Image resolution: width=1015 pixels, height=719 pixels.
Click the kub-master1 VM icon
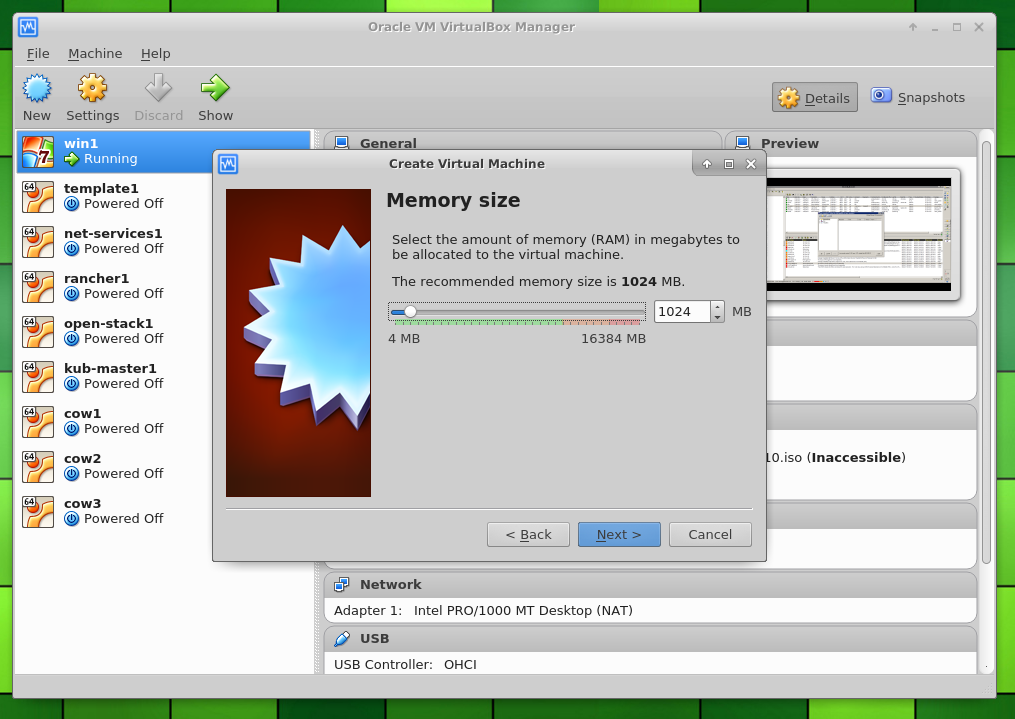point(38,377)
